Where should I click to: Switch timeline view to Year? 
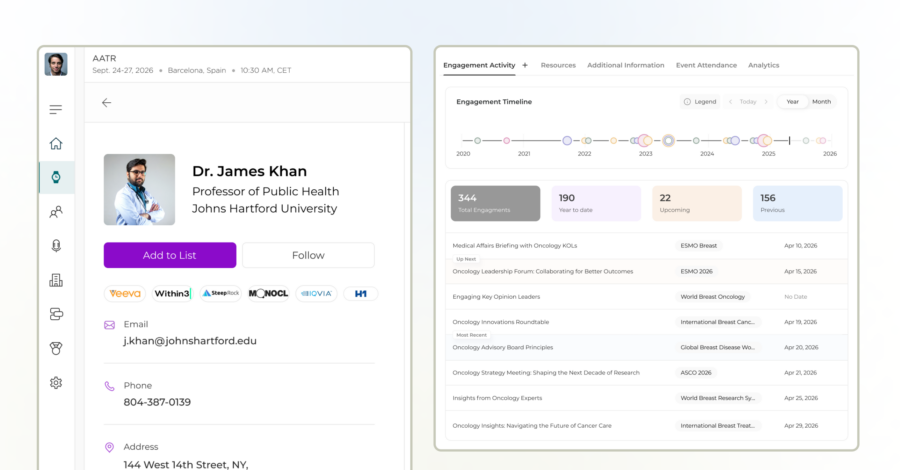(793, 102)
